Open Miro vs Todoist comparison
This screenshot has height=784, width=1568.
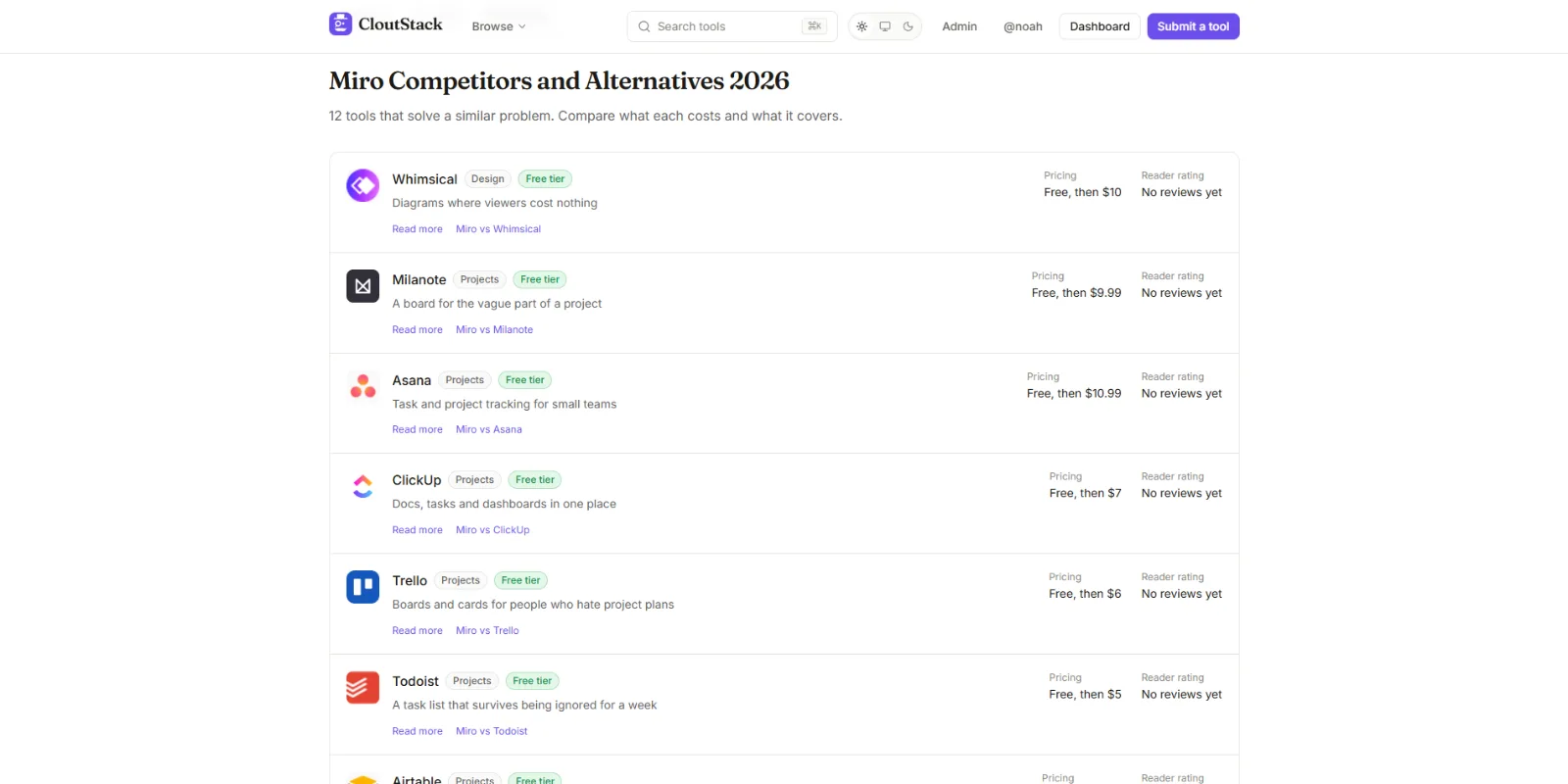[492, 731]
